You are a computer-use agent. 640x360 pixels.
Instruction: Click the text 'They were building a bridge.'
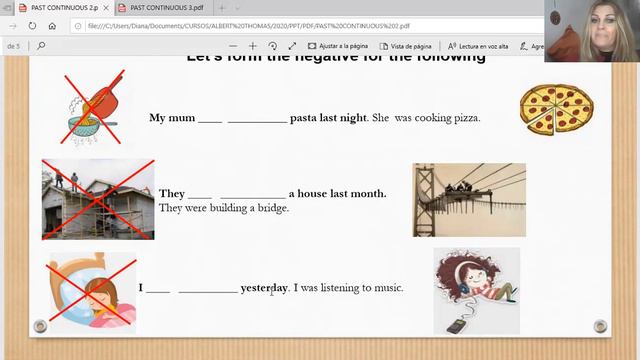coord(224,208)
